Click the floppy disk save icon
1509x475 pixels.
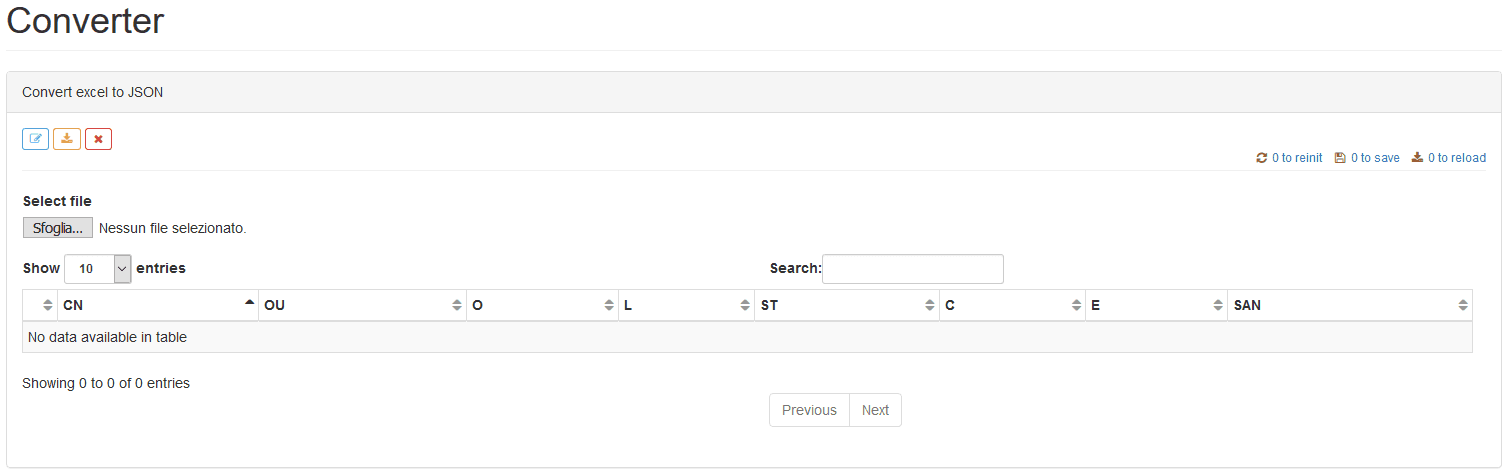pyautogui.click(x=1341, y=158)
